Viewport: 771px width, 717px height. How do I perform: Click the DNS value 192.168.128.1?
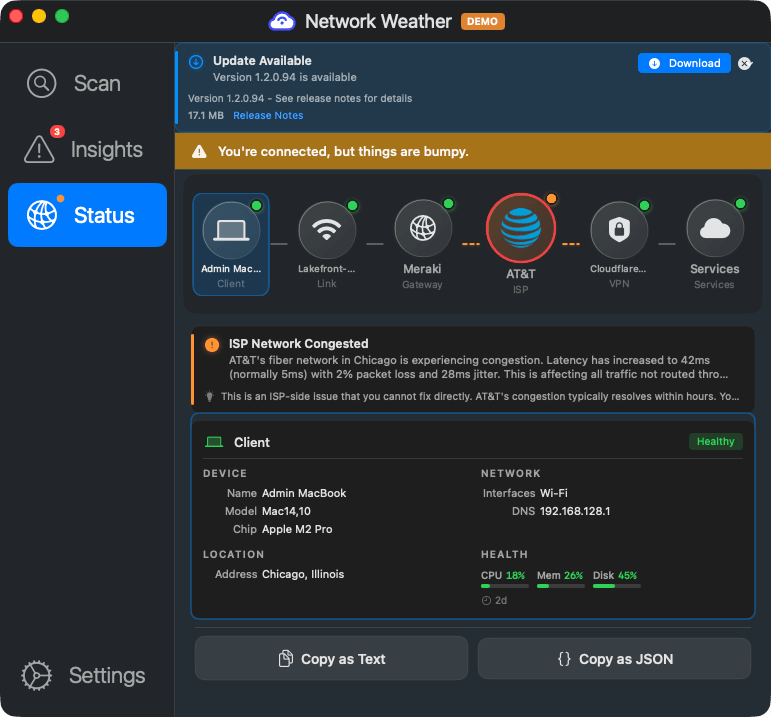point(575,511)
